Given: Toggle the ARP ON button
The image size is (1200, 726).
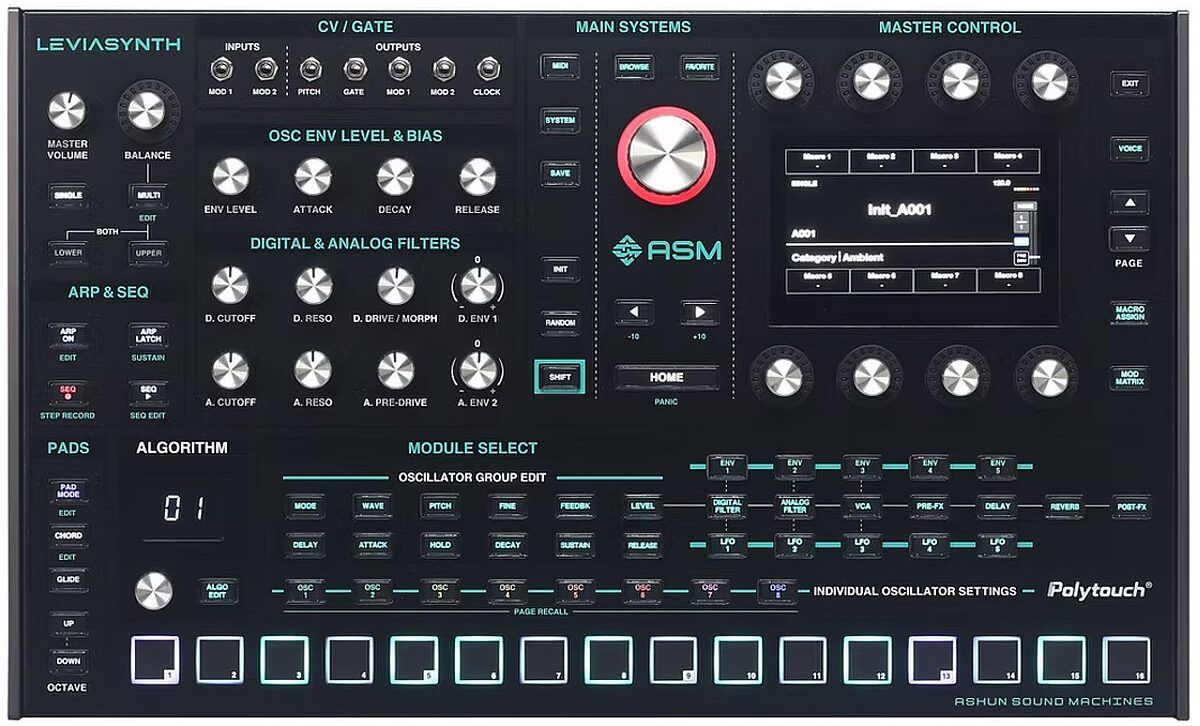Looking at the screenshot, I should pyautogui.click(x=68, y=336).
